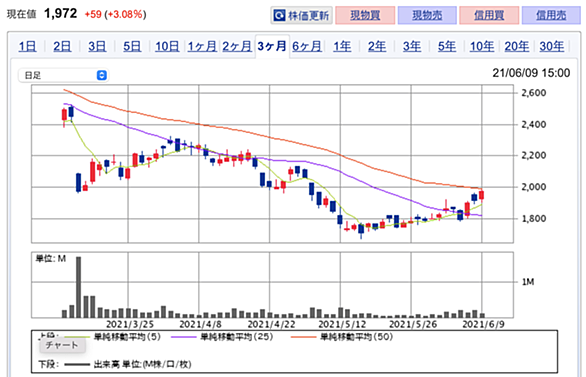Screen dimensions: 586x377
Task: Switch chart to 6ヶ月 period
Action: pyautogui.click(x=307, y=47)
